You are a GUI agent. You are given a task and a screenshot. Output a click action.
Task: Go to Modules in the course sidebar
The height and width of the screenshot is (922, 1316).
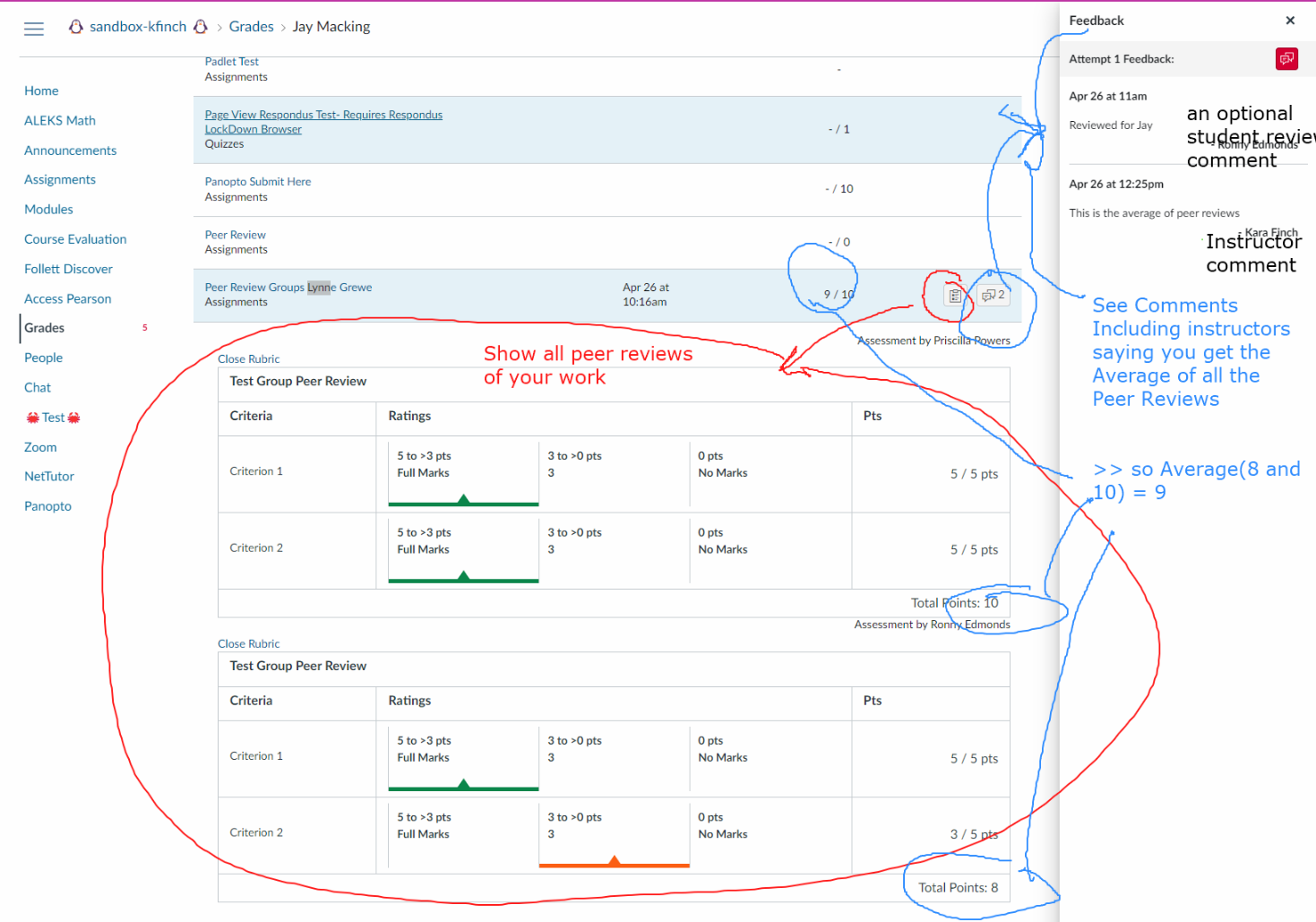48,210
